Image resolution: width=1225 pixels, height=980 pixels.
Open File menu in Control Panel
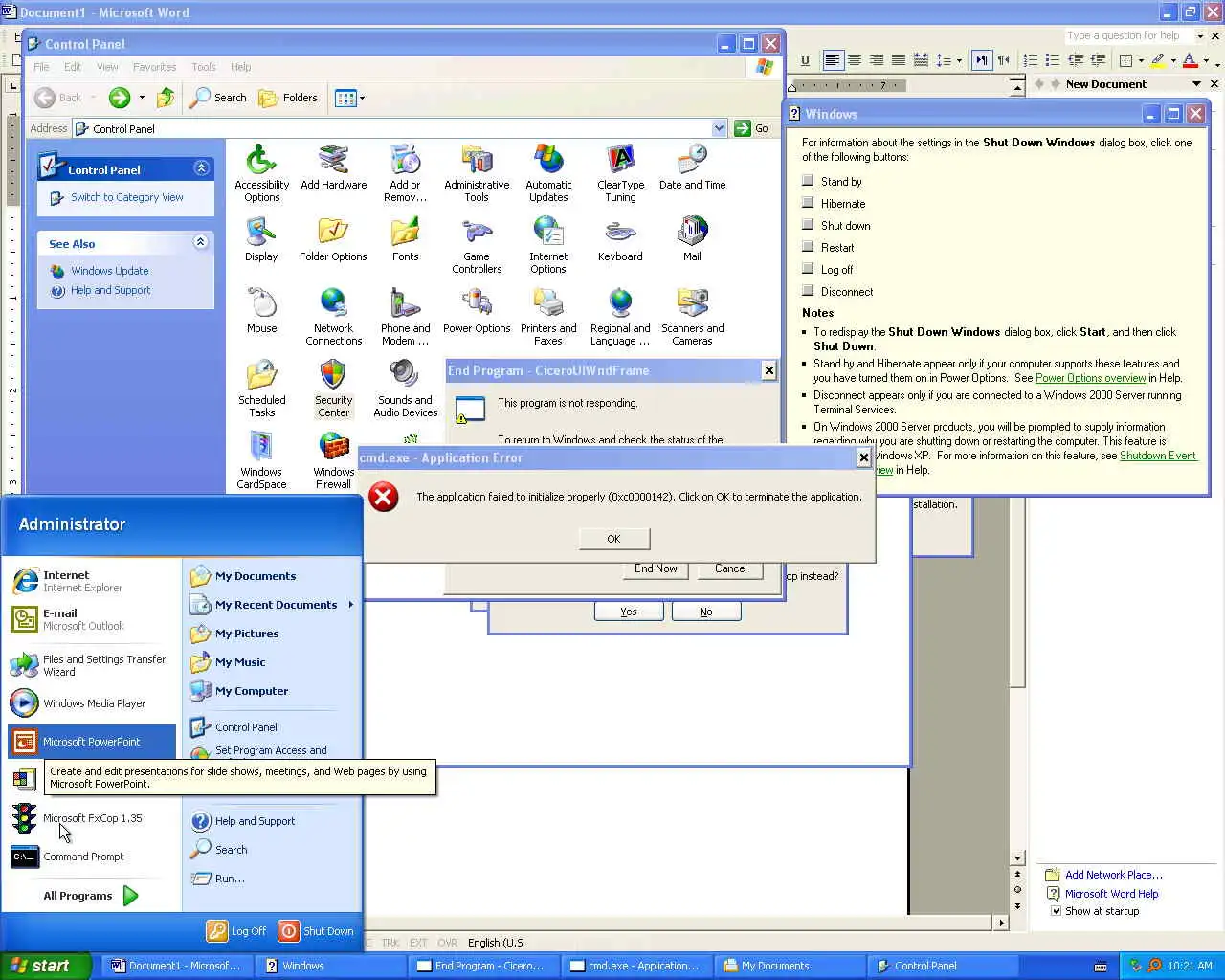coord(41,67)
